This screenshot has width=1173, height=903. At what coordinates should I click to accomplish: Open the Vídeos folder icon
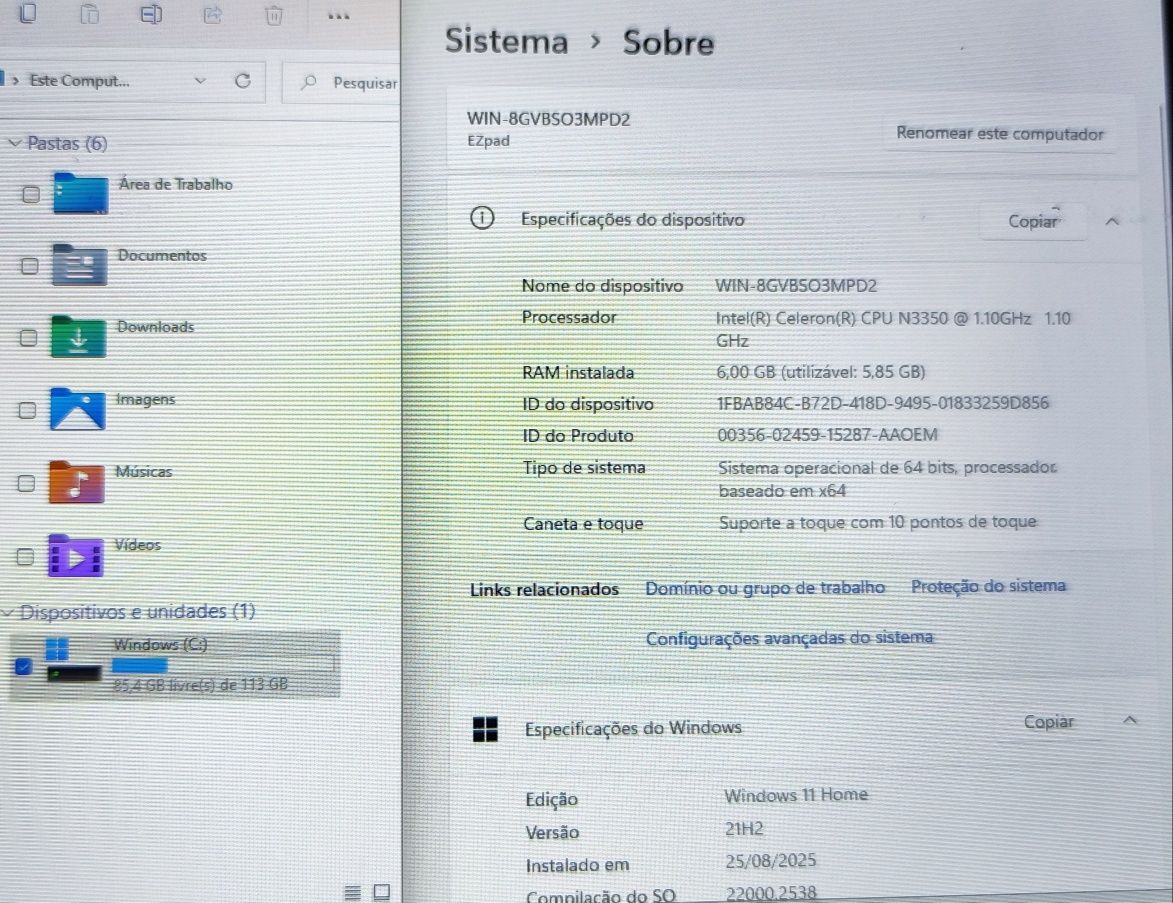click(76, 555)
